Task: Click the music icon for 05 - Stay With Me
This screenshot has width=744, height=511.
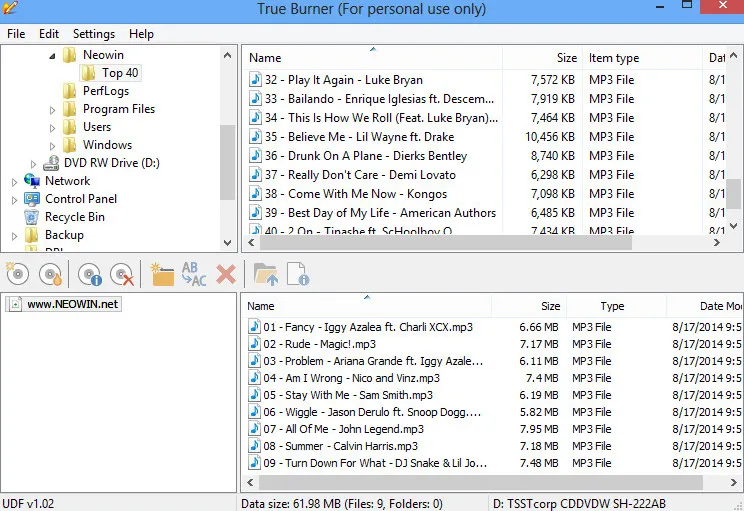Action: (x=255, y=395)
